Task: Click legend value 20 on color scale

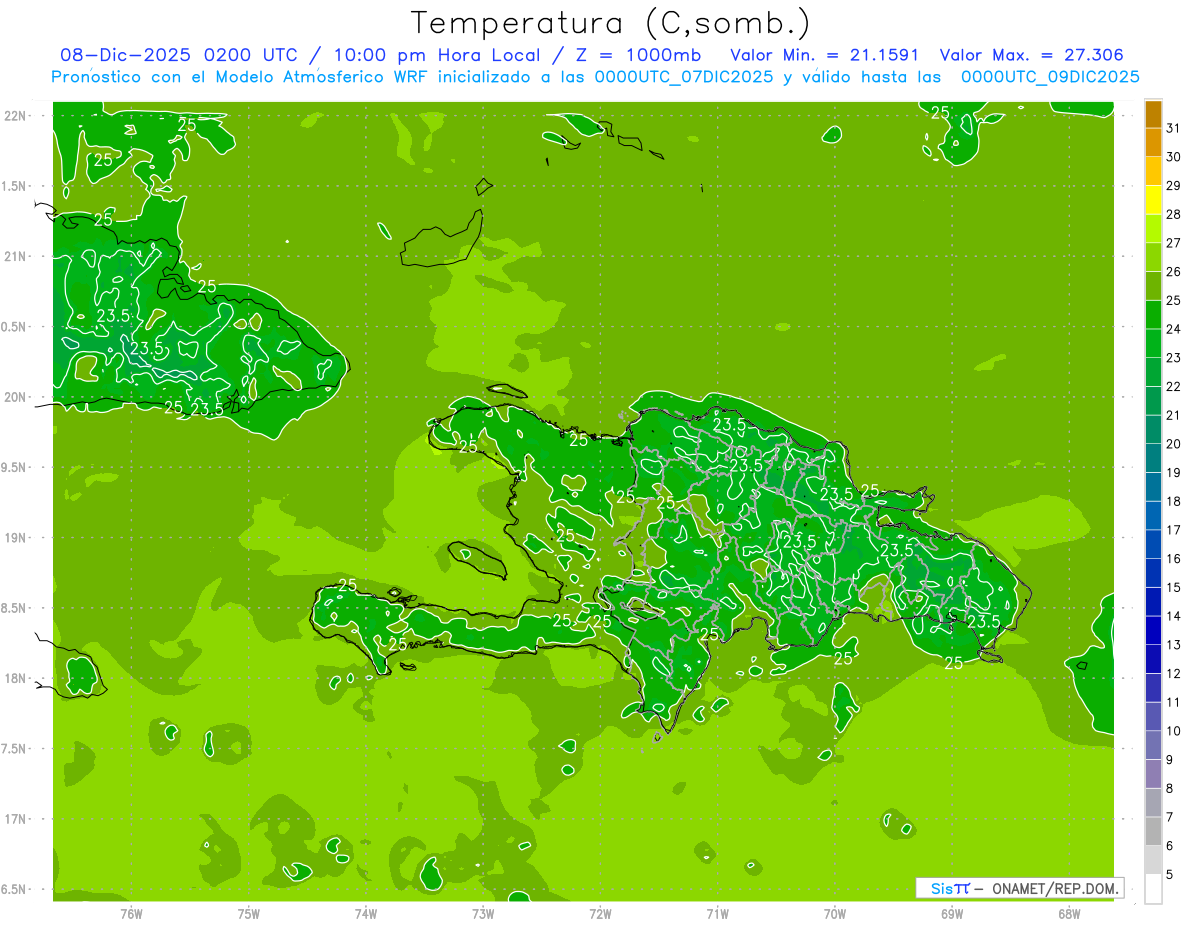Action: click(x=1173, y=444)
